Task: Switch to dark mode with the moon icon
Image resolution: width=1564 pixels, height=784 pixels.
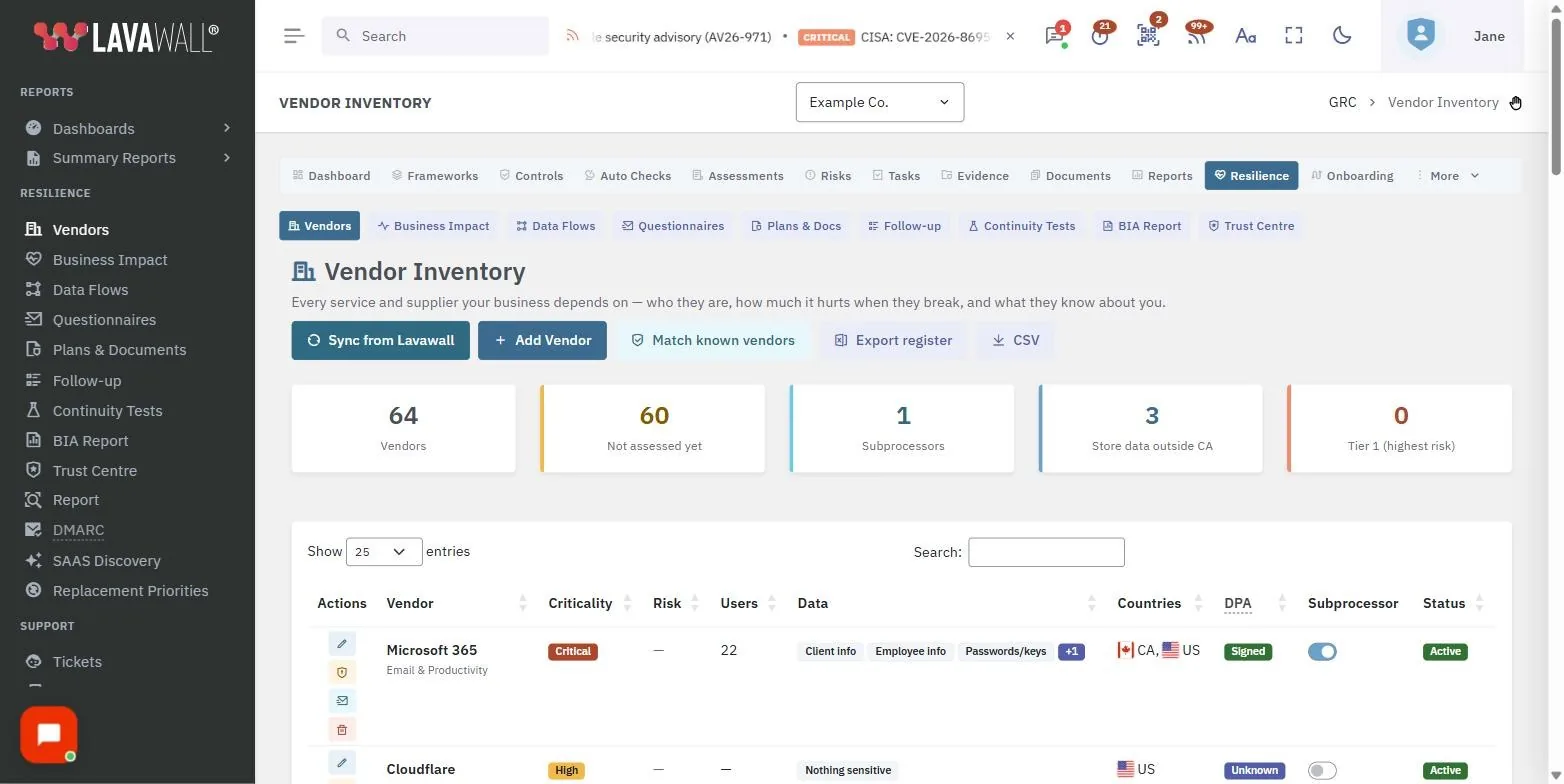Action: (1342, 36)
